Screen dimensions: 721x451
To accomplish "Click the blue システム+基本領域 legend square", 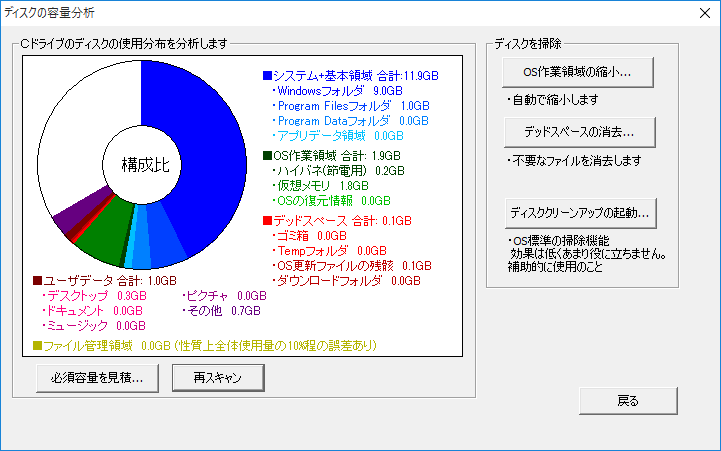I will click(267, 75).
